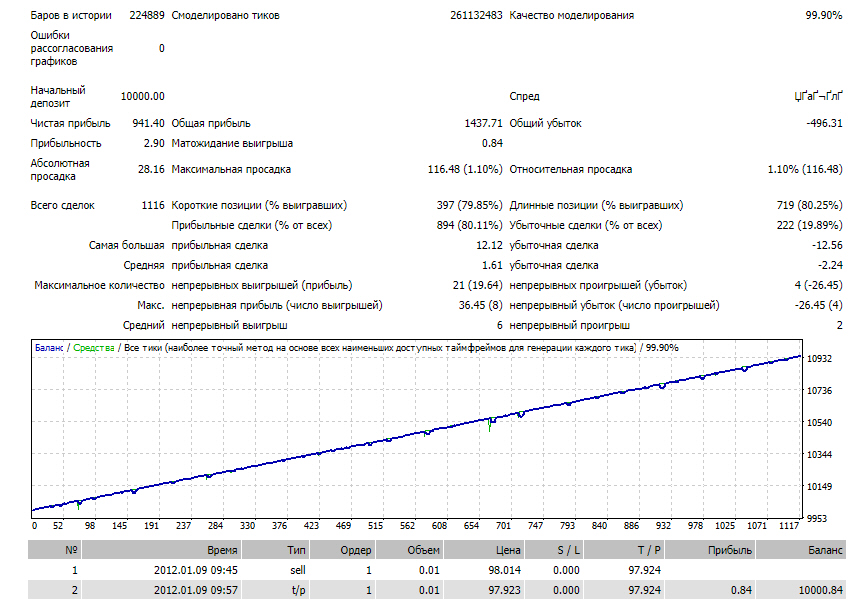853x605 pixels.
Task: Click chart y-axis label 9953
Action: tap(819, 518)
